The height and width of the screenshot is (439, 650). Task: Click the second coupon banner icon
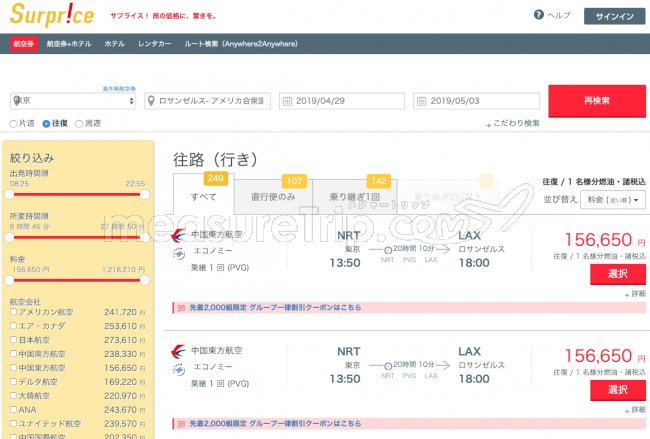coord(181,424)
